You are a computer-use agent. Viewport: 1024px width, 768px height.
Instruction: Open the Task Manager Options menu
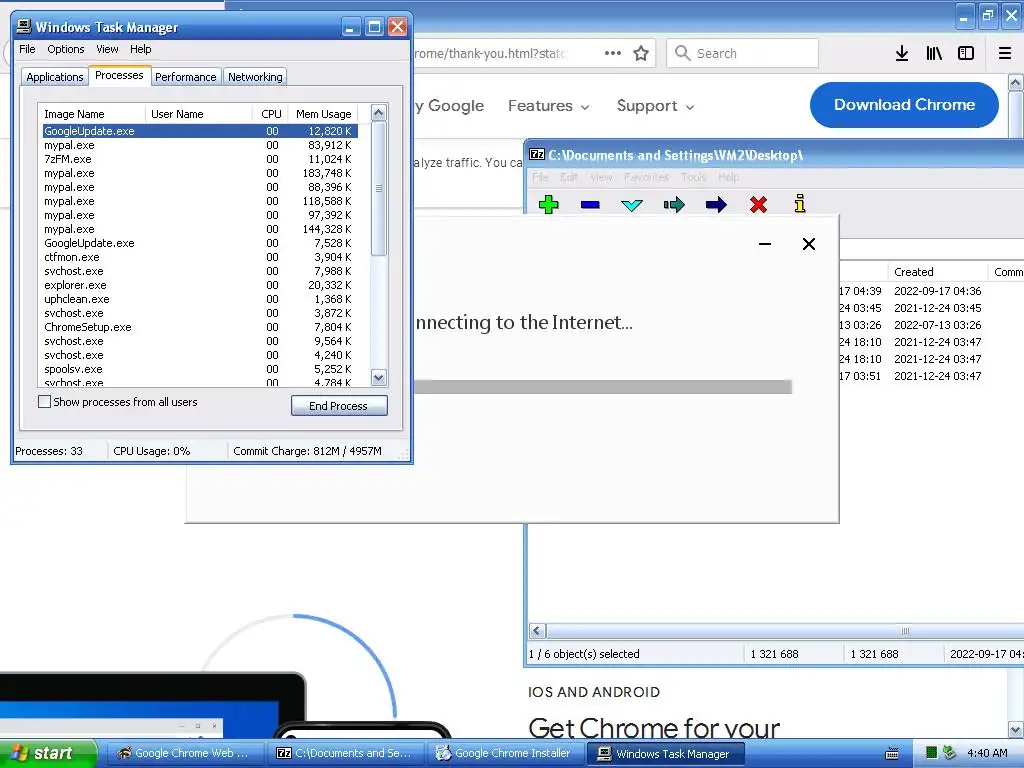[x=65, y=49]
